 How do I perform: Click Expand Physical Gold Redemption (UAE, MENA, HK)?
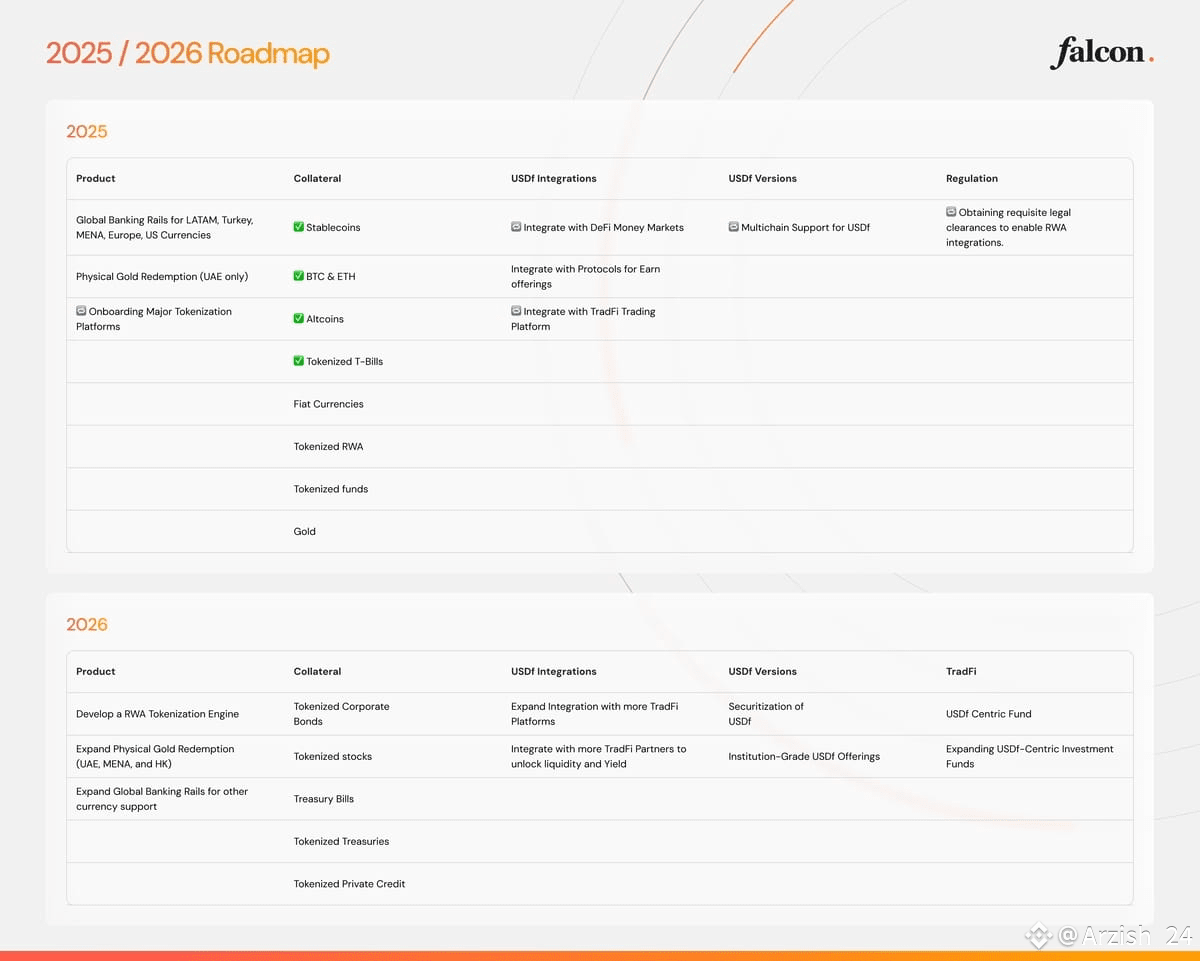pyautogui.click(x=155, y=756)
